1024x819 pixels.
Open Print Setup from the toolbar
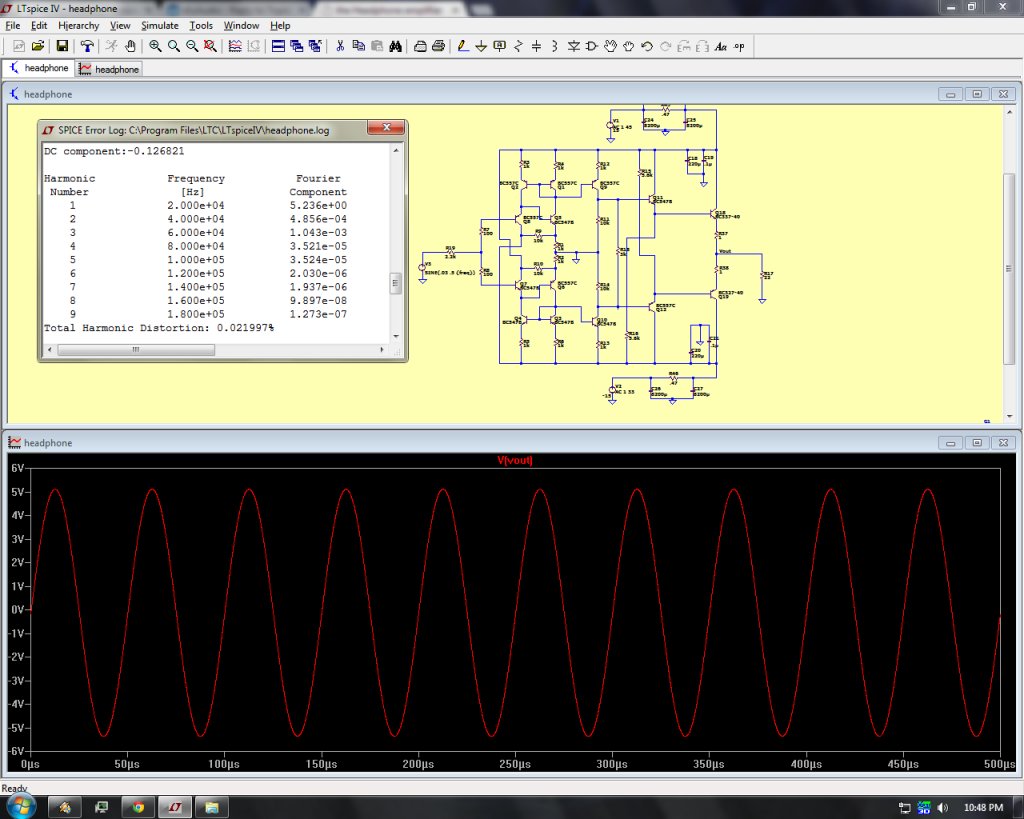coord(421,46)
